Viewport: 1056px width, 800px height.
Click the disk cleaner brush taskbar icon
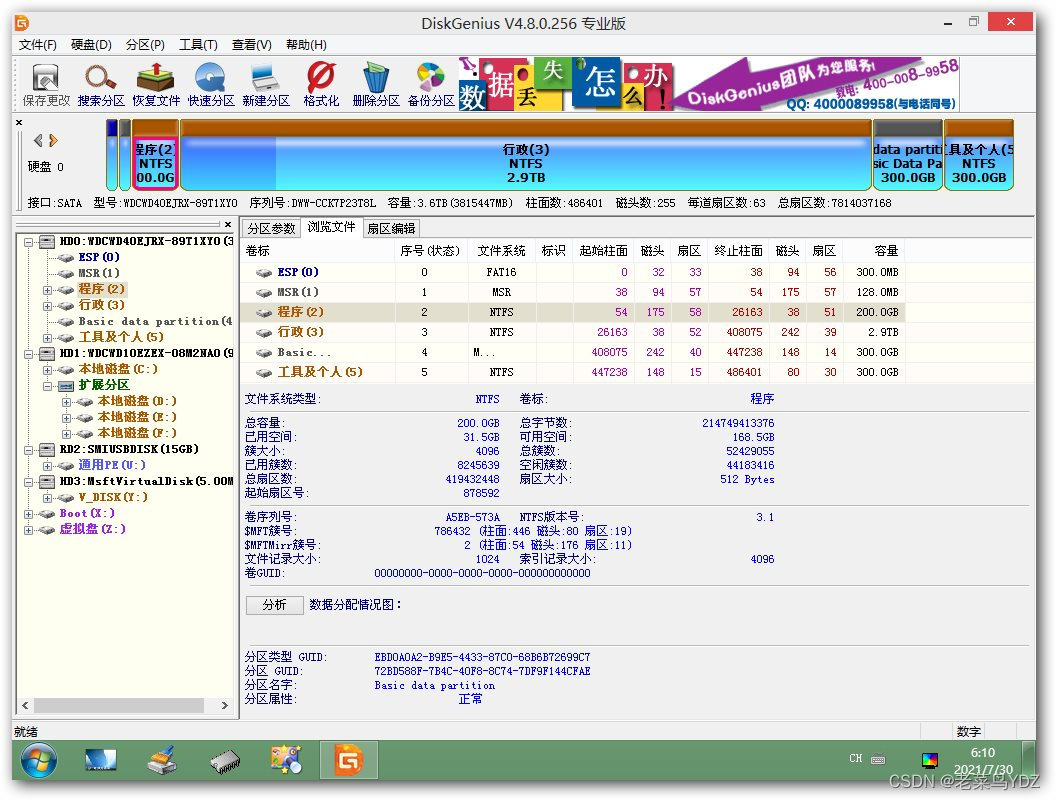[162, 760]
